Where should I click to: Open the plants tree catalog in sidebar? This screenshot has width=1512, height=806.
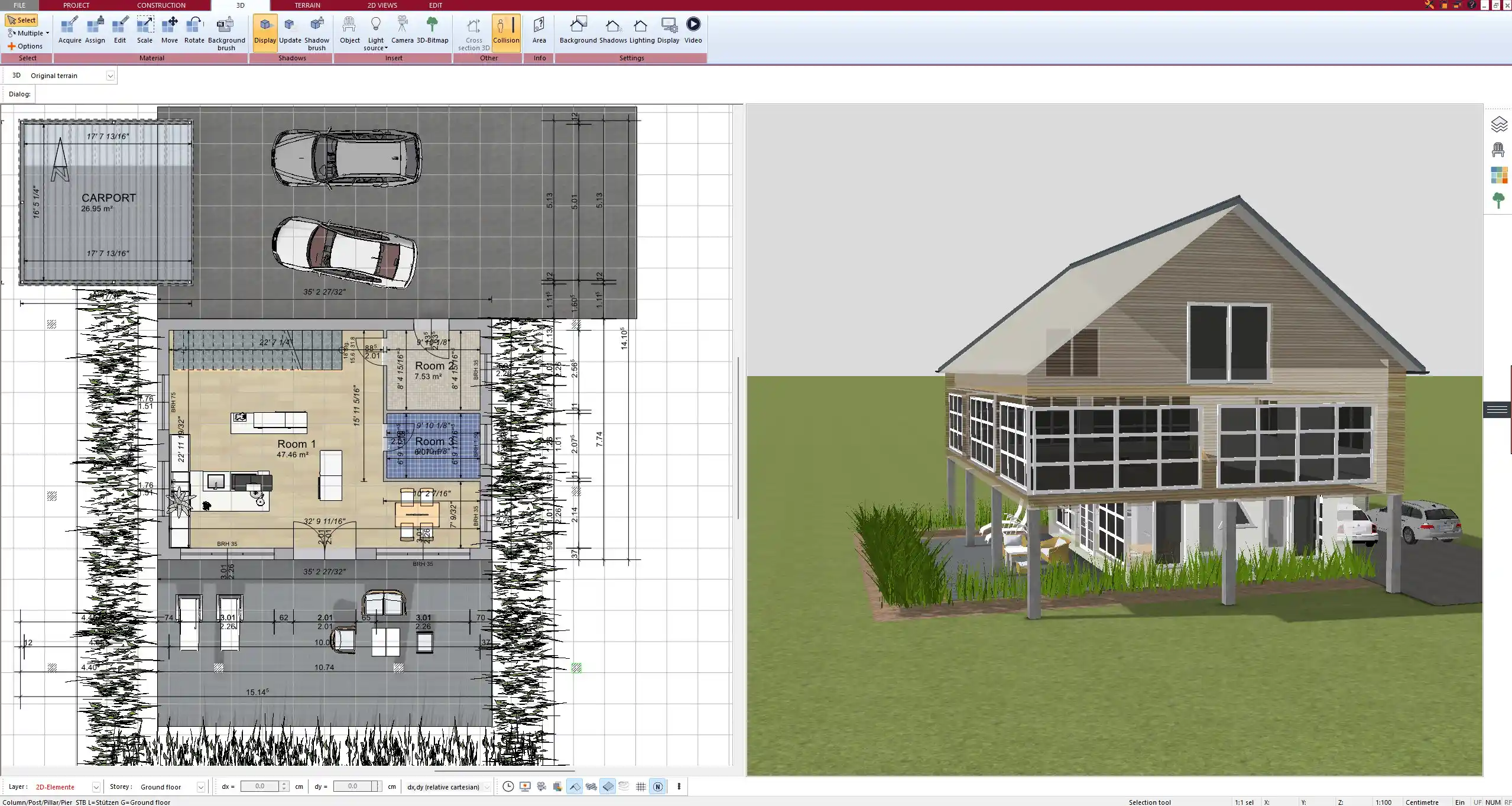click(x=1498, y=200)
